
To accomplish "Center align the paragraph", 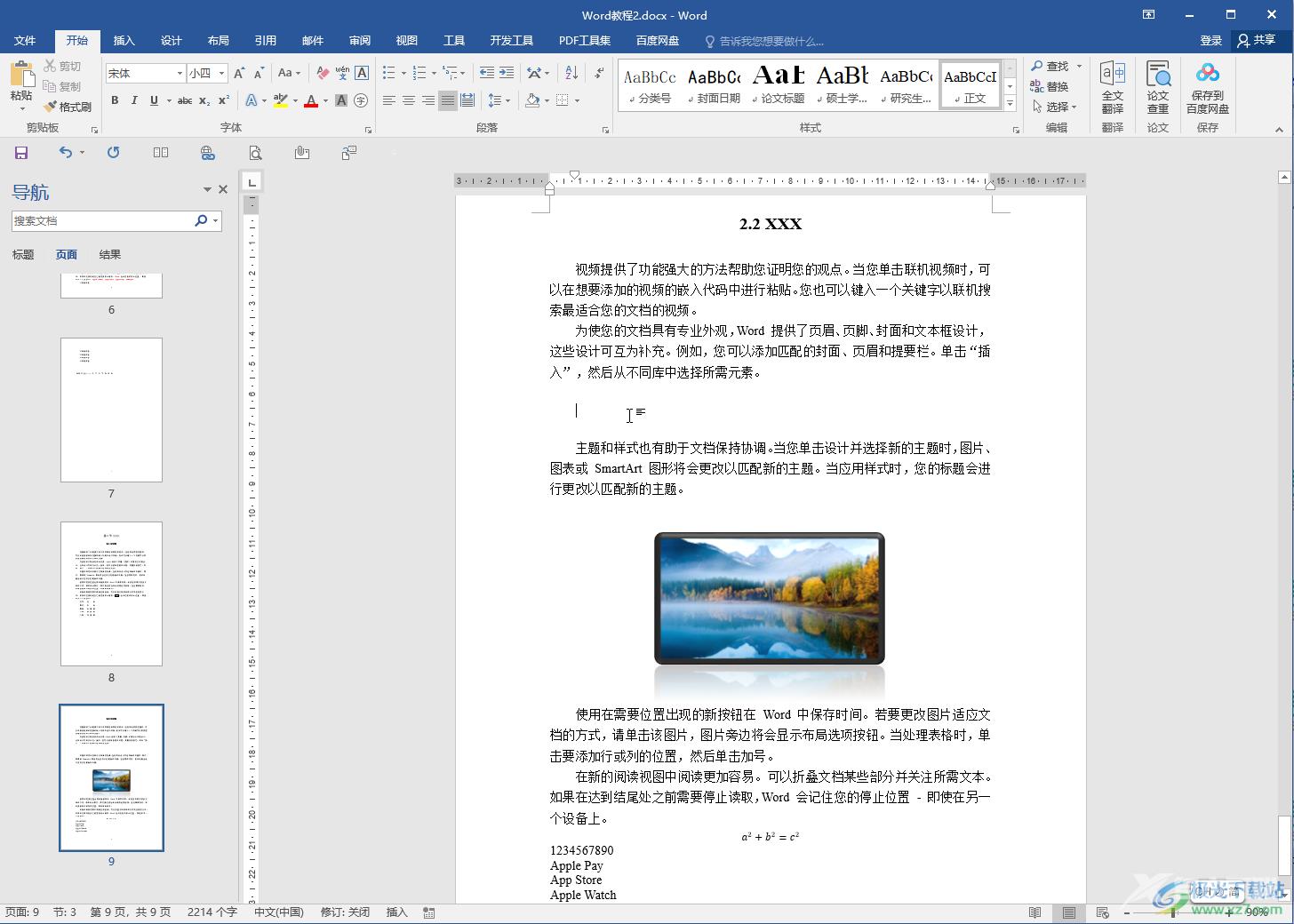I will pyautogui.click(x=409, y=100).
